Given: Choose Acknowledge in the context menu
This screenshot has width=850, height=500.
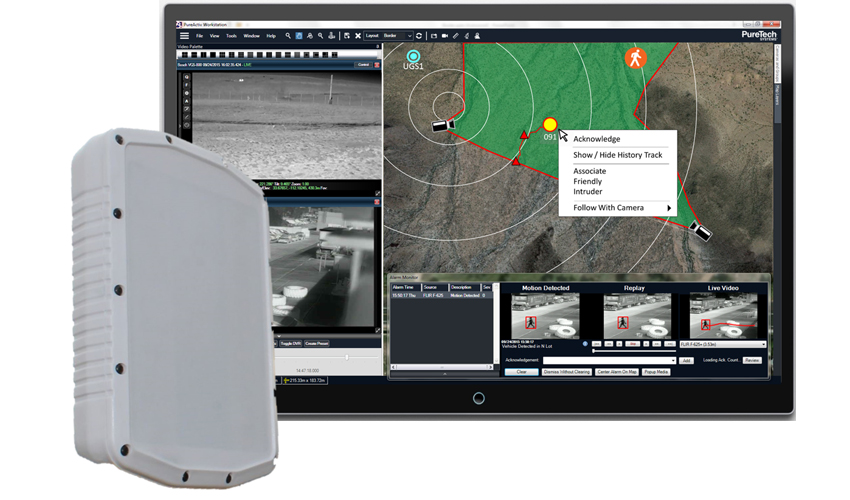Looking at the screenshot, I should pos(596,139).
